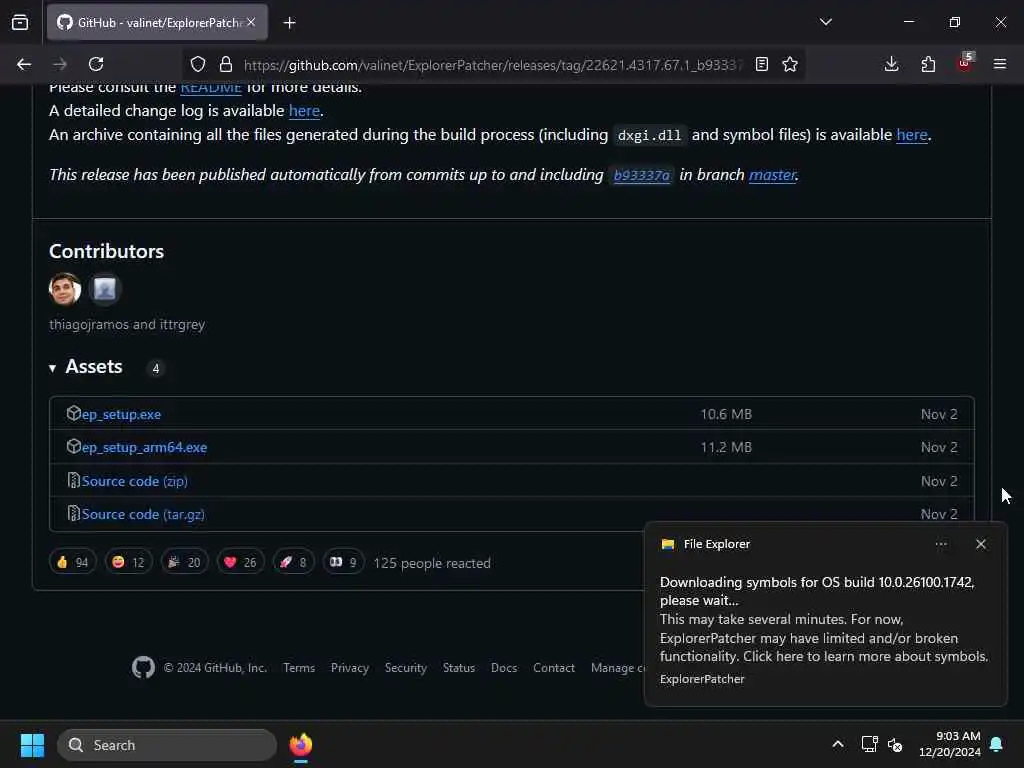Toggle hooray reaction with 20
This screenshot has width=1024, height=768.
coord(185,562)
